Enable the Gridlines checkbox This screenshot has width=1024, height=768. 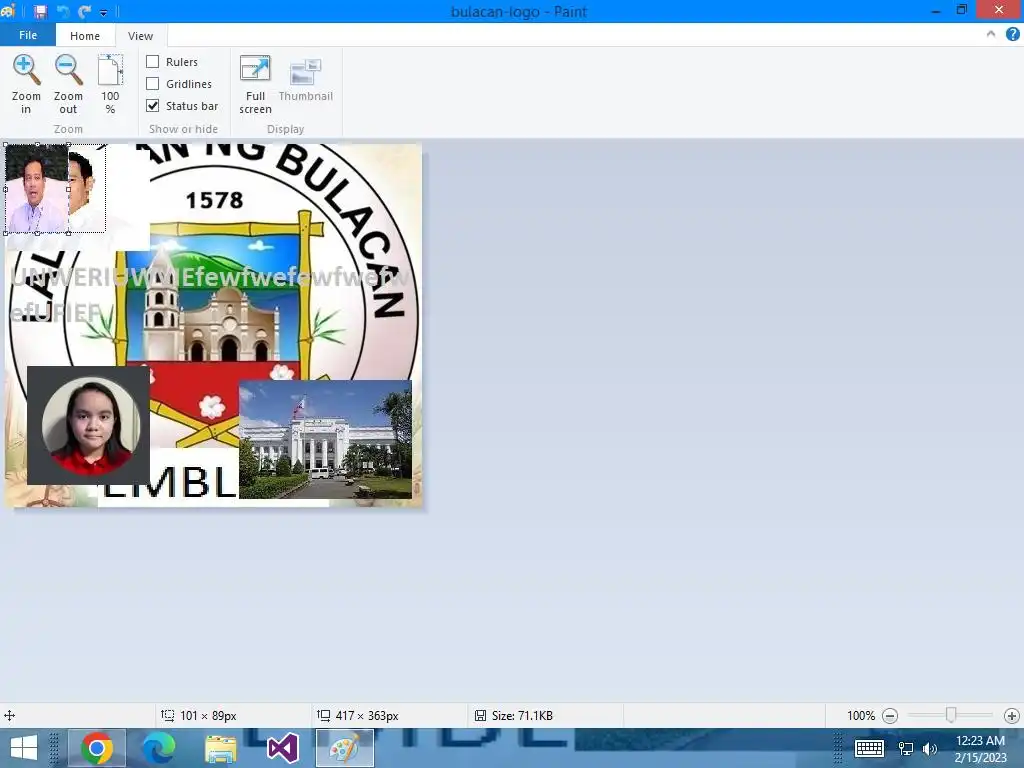[152, 84]
